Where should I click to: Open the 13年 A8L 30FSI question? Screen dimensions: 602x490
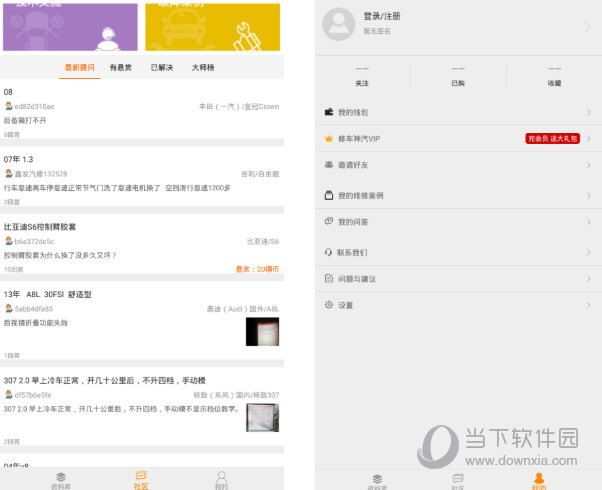[x=48, y=295]
